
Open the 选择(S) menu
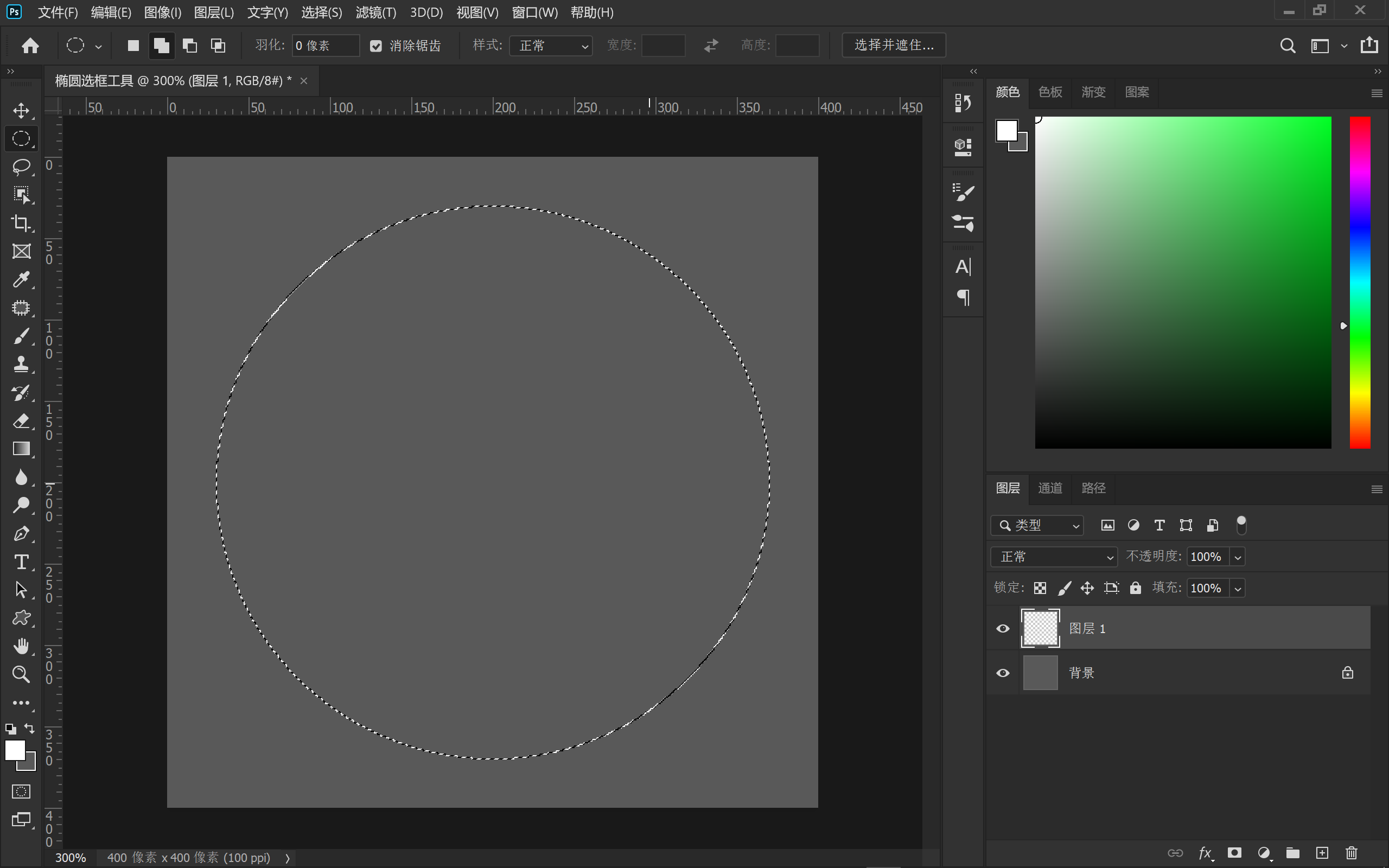[x=321, y=12]
